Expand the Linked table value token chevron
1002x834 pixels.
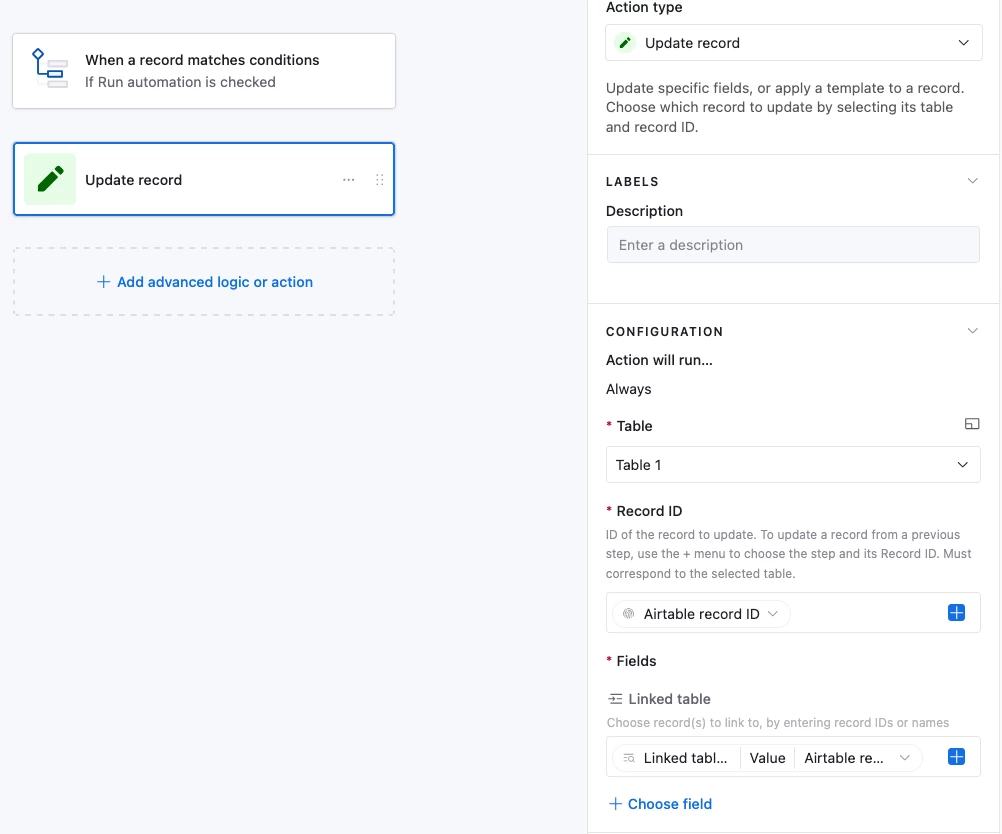(x=904, y=758)
